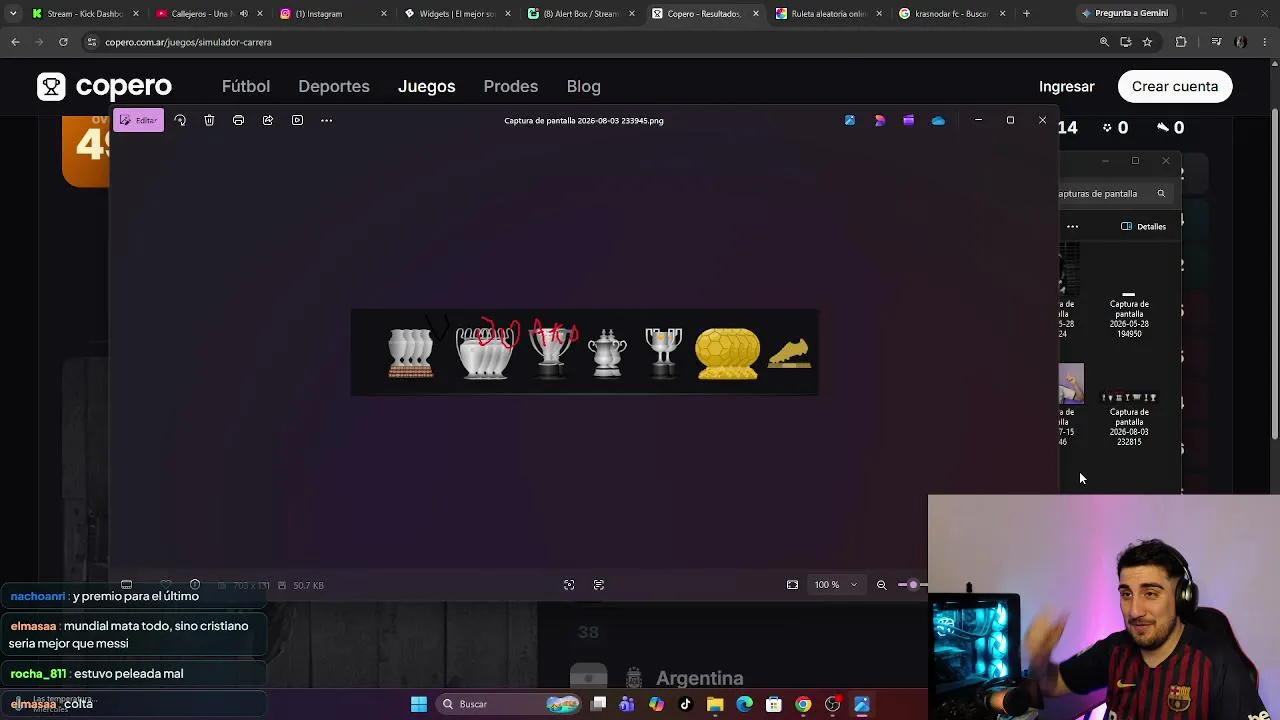
Task: Switch to the Stream - Kick Dashboard tab
Action: click(85, 14)
